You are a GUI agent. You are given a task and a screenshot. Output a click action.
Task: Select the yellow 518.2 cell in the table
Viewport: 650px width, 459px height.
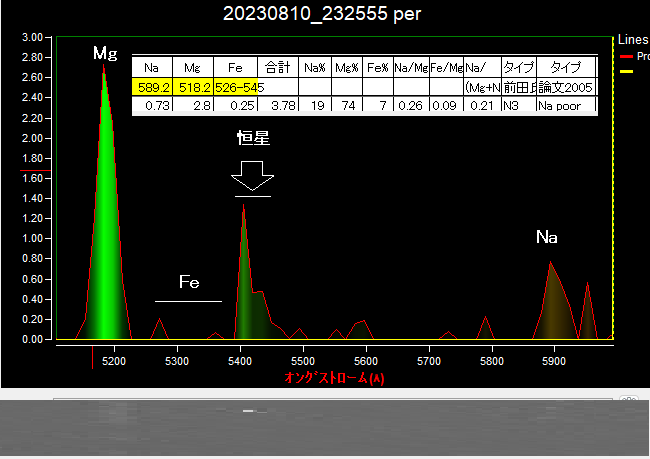[193, 88]
